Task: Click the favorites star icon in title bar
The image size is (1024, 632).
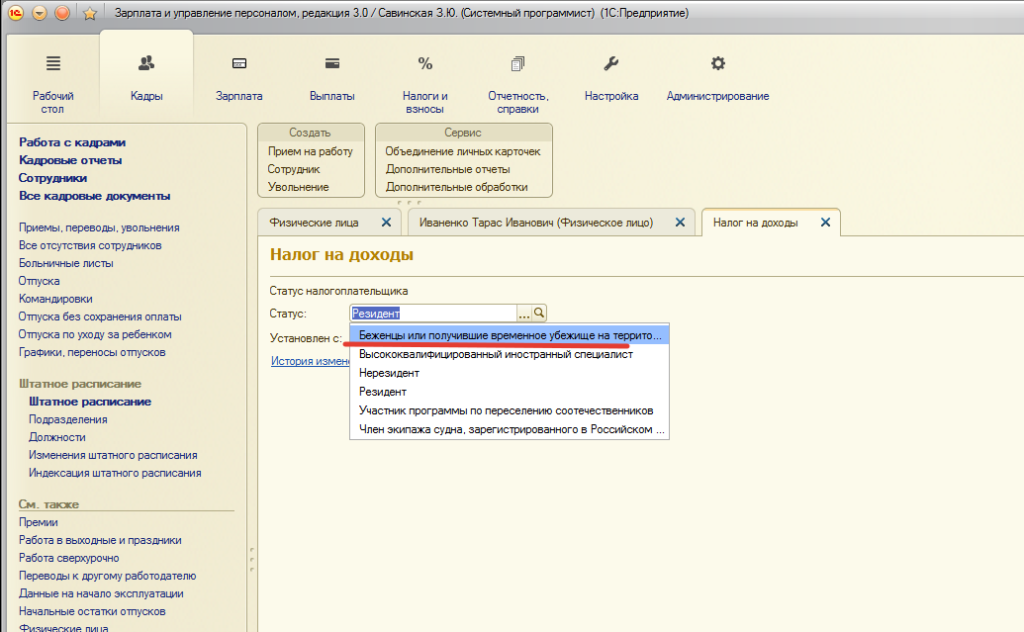Action: coord(89,13)
